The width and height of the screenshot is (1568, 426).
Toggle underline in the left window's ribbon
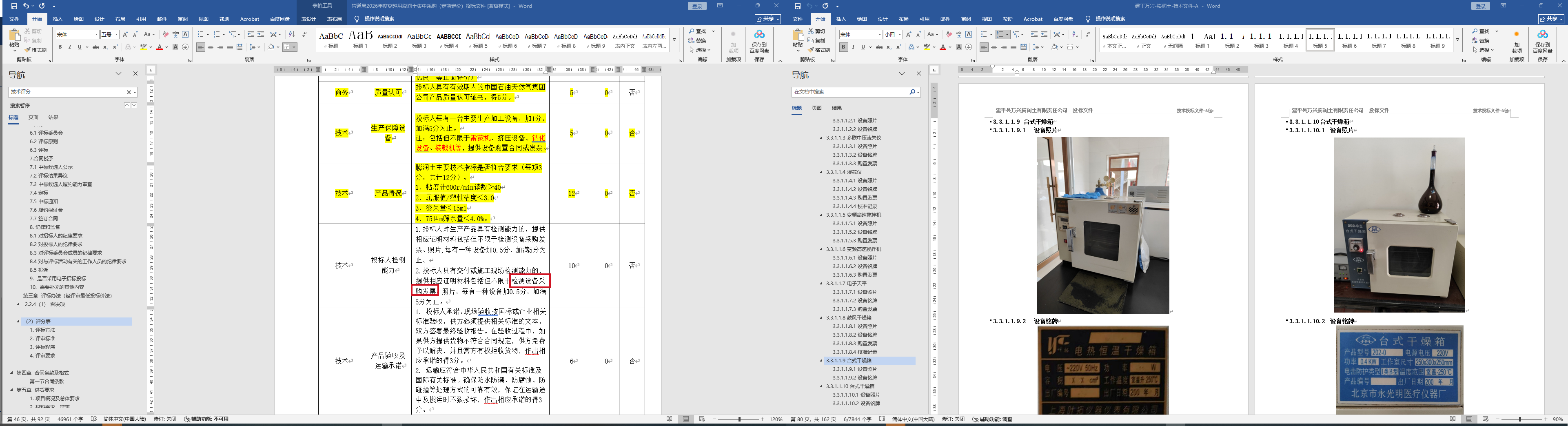click(79, 47)
